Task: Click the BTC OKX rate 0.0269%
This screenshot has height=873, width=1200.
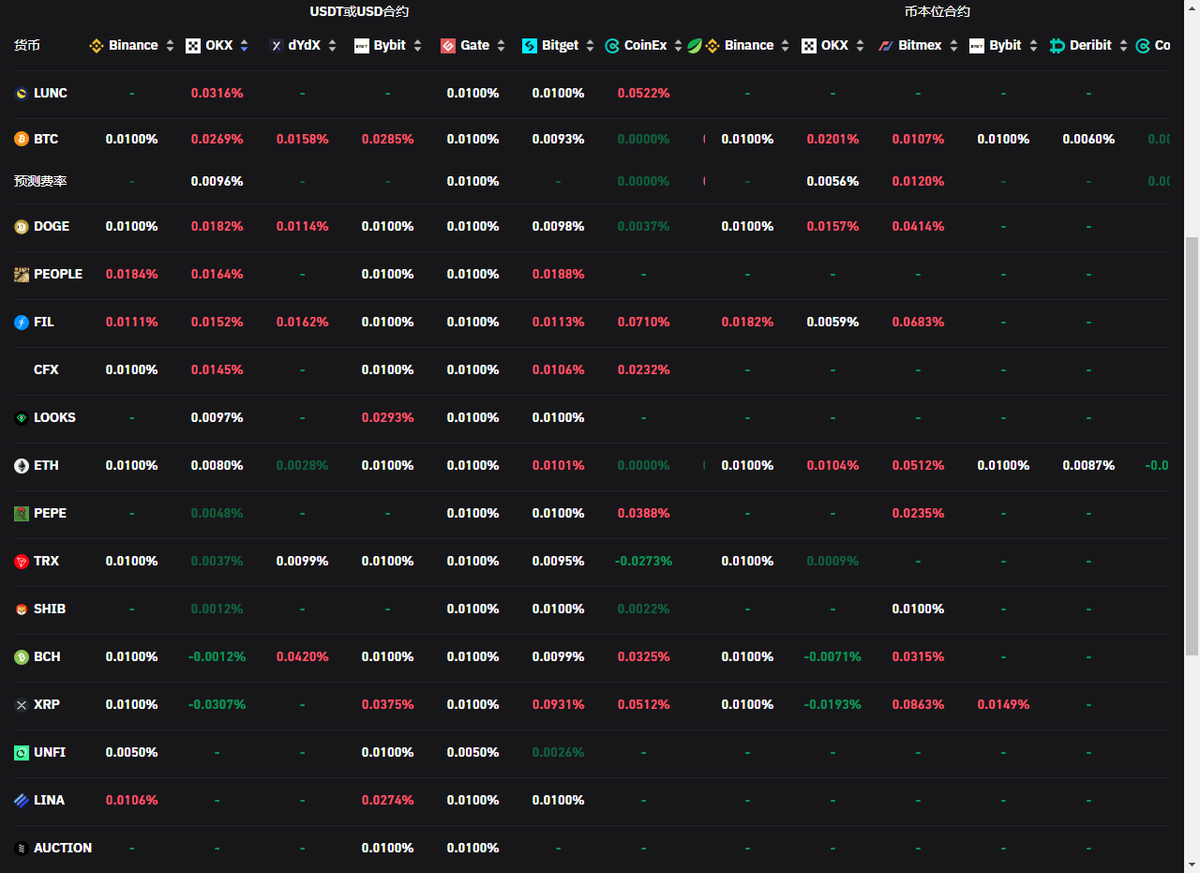Action: 217,139
